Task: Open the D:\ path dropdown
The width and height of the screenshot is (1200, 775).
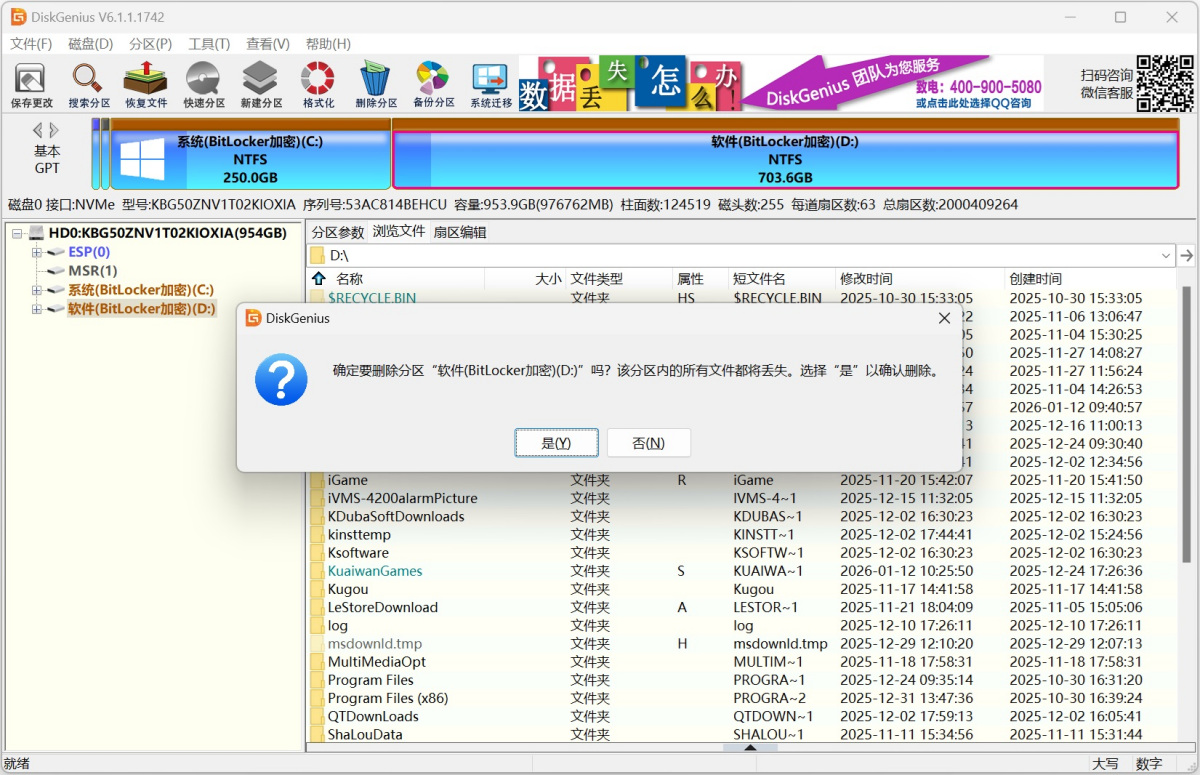Action: tap(1164, 255)
